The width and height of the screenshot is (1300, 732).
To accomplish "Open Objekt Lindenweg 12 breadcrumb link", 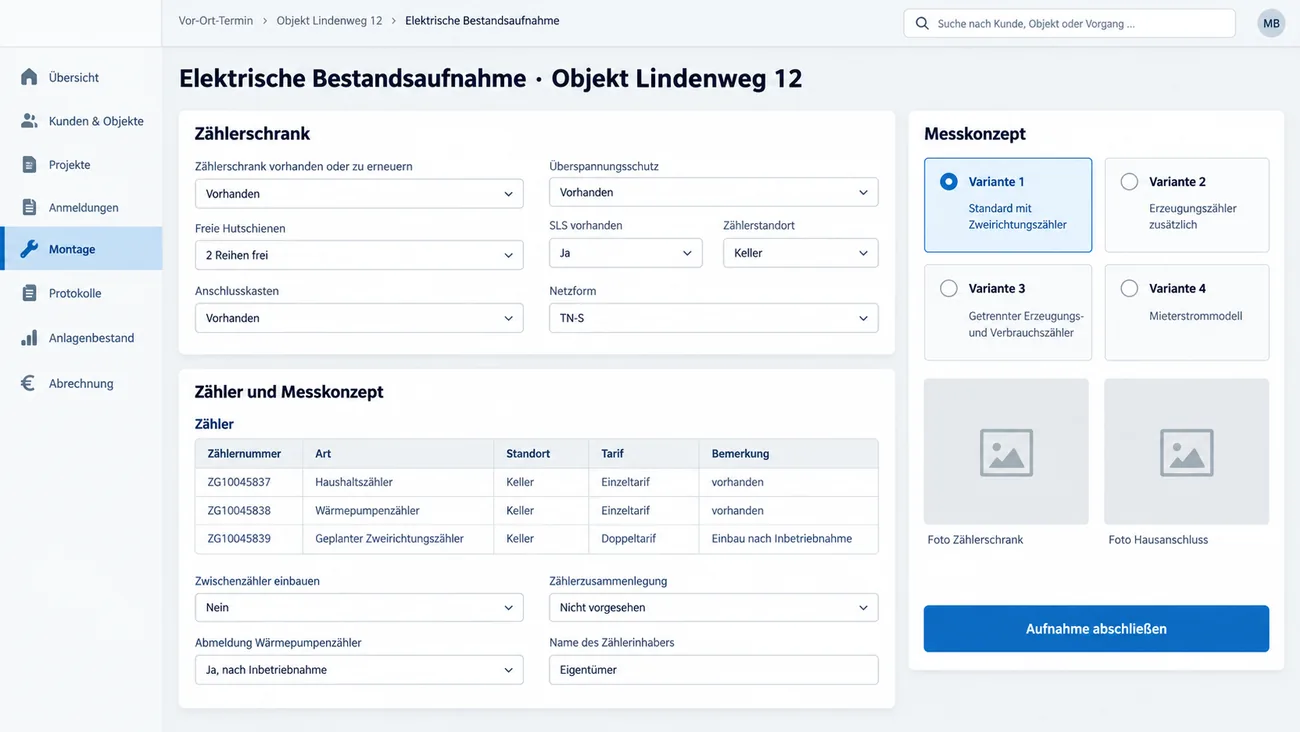I will click(x=329, y=21).
